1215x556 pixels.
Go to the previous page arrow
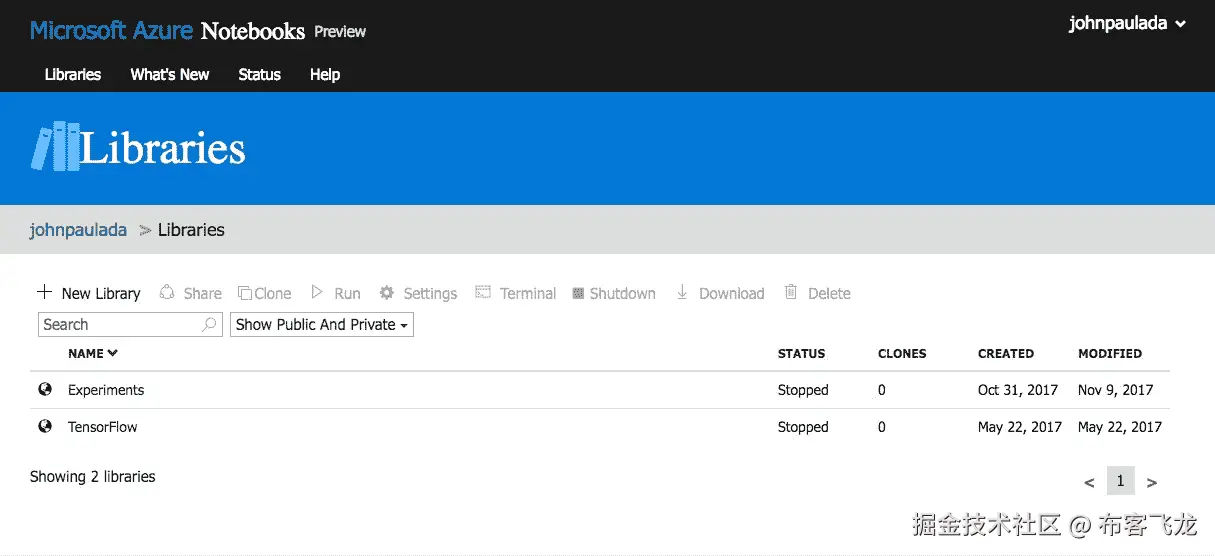[x=1089, y=482]
